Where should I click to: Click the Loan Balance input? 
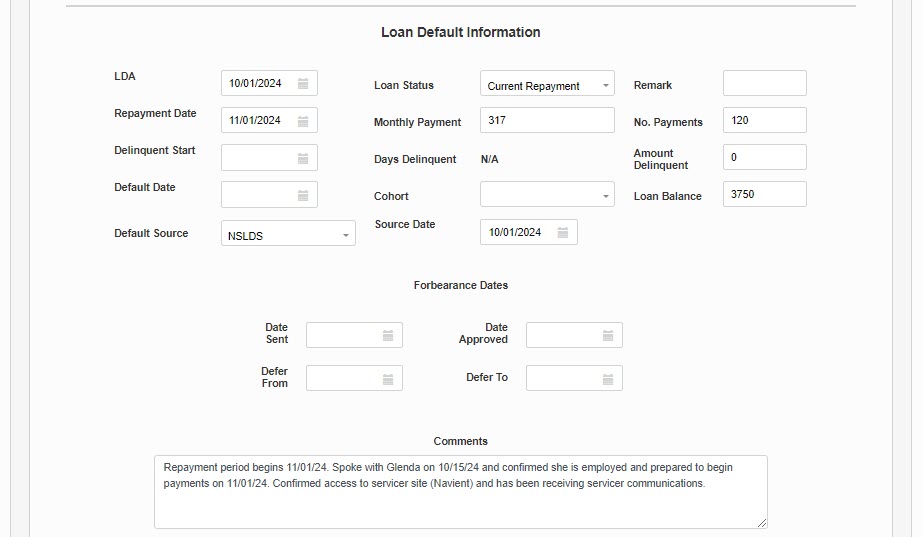[x=764, y=194]
